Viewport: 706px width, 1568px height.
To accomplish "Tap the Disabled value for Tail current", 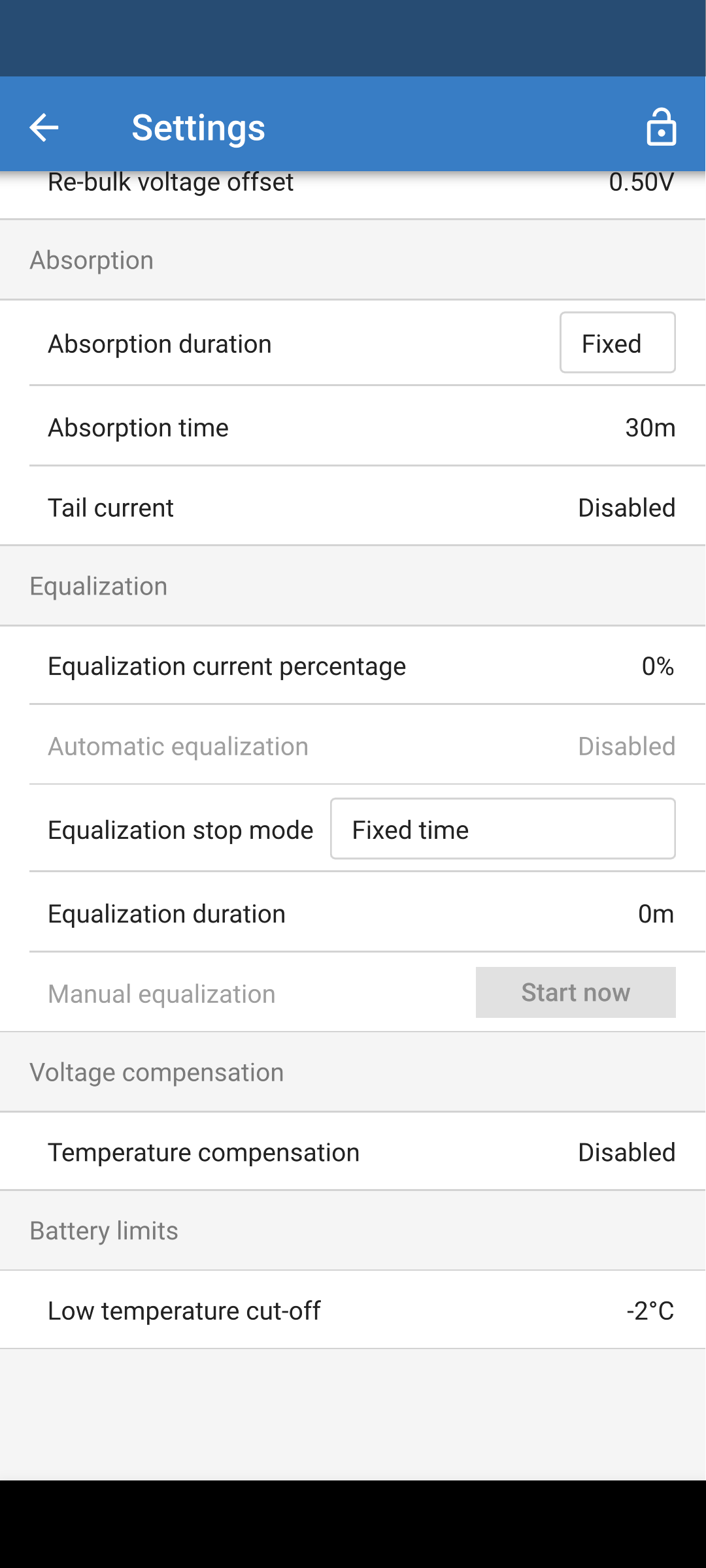I will coord(626,508).
